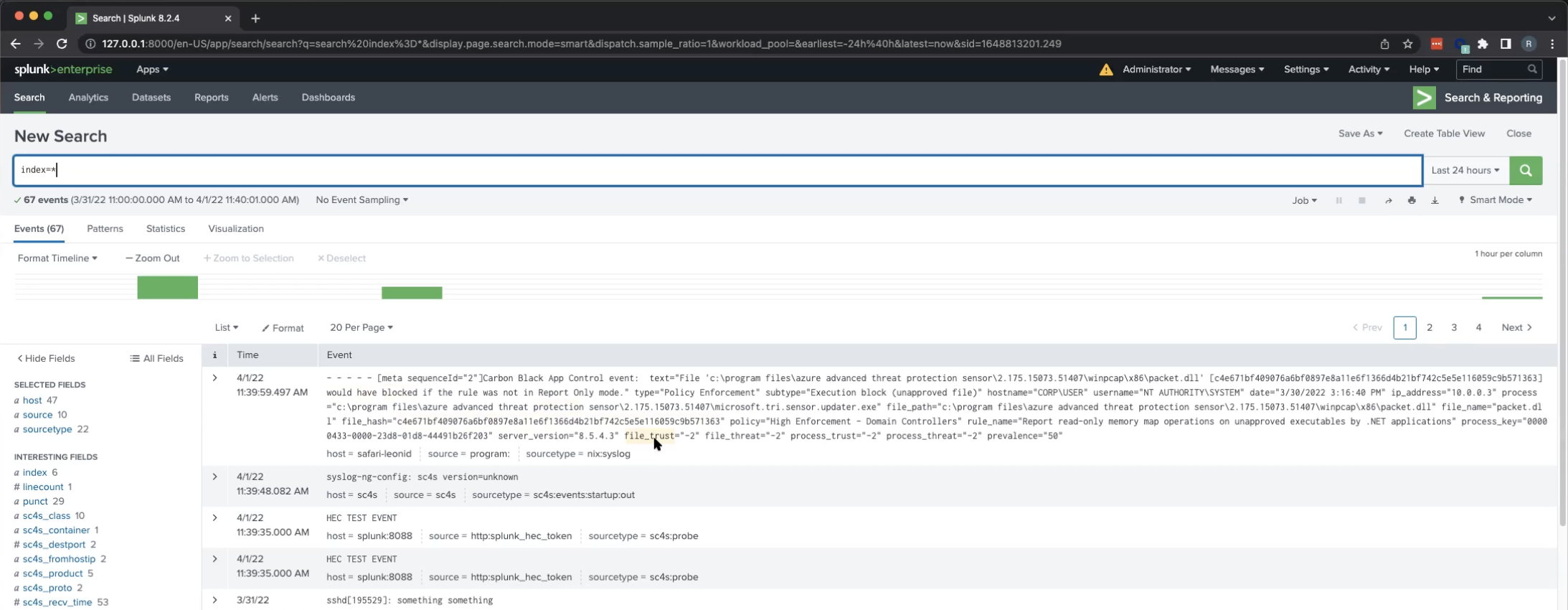1568x610 pixels.
Task: Export results with the download icon
Action: point(1435,201)
